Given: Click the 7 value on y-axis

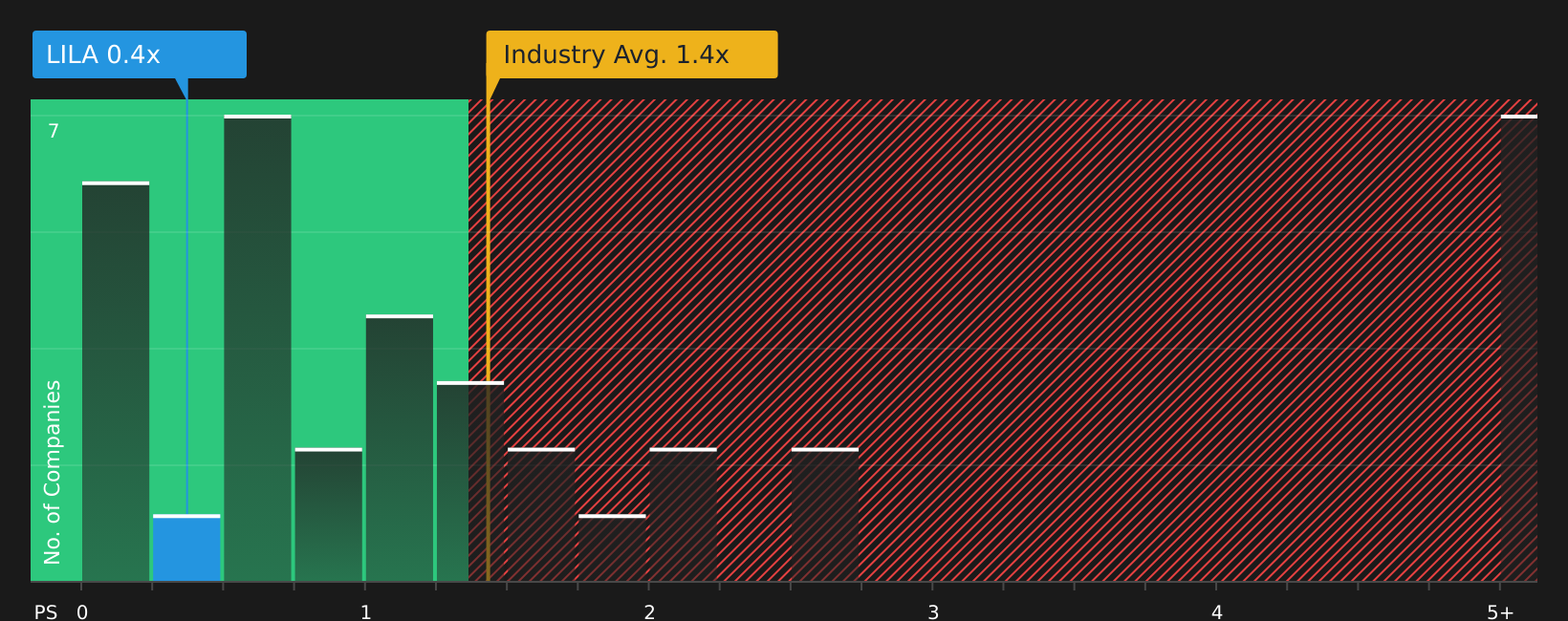Looking at the screenshot, I should [x=54, y=131].
